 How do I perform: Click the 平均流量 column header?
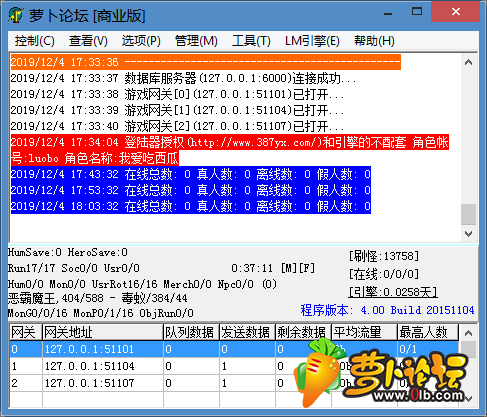364,332
